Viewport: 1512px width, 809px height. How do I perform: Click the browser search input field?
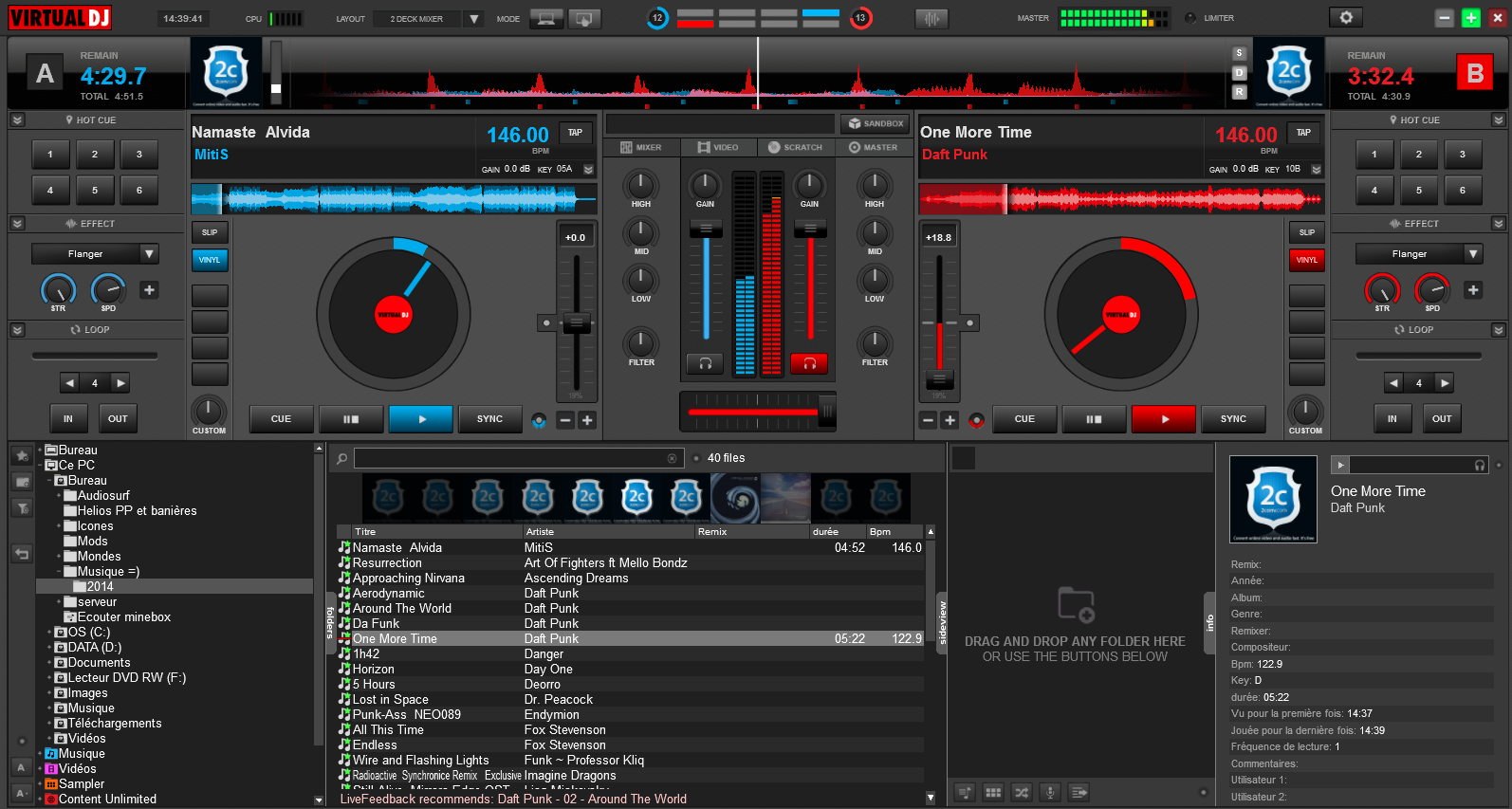click(518, 458)
